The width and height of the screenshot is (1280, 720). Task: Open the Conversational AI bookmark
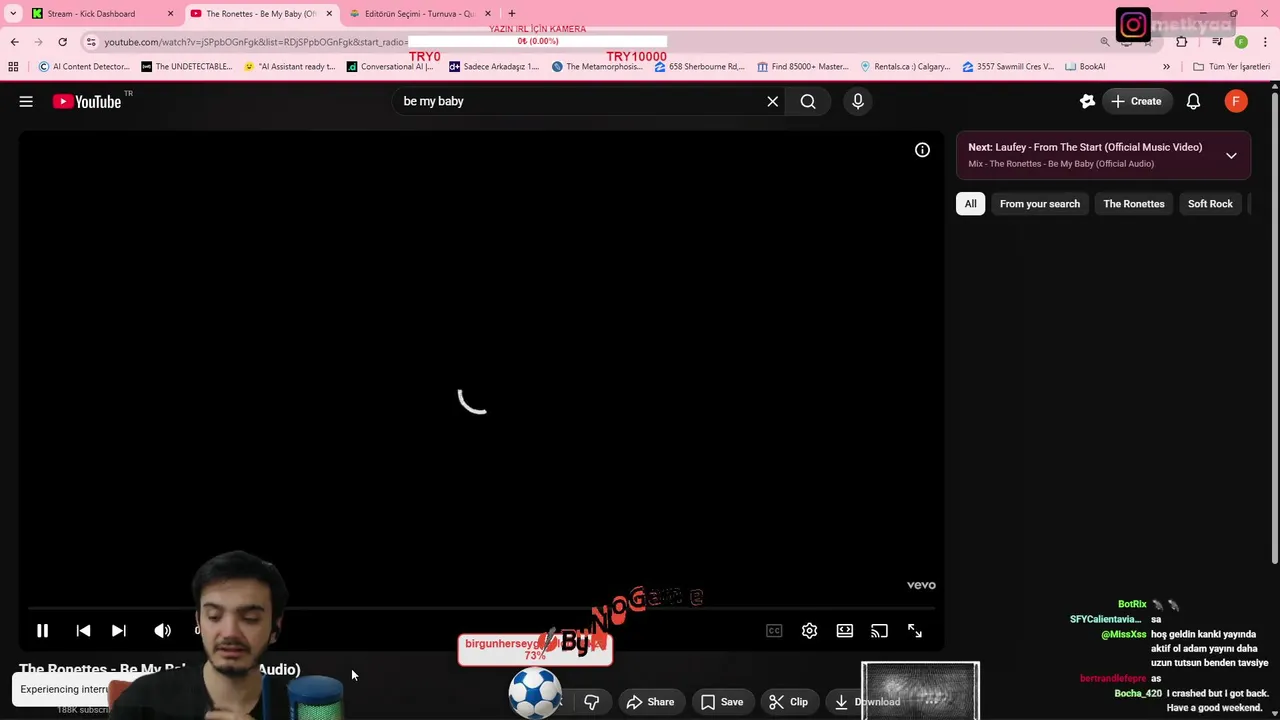[x=391, y=67]
